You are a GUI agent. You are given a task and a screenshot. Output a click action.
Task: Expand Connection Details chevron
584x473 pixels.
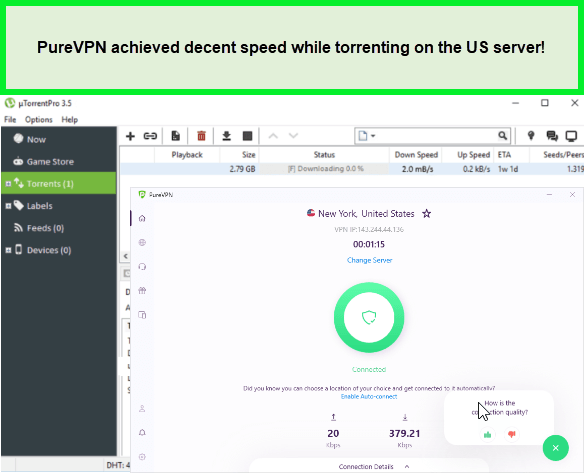pyautogui.click(x=407, y=466)
